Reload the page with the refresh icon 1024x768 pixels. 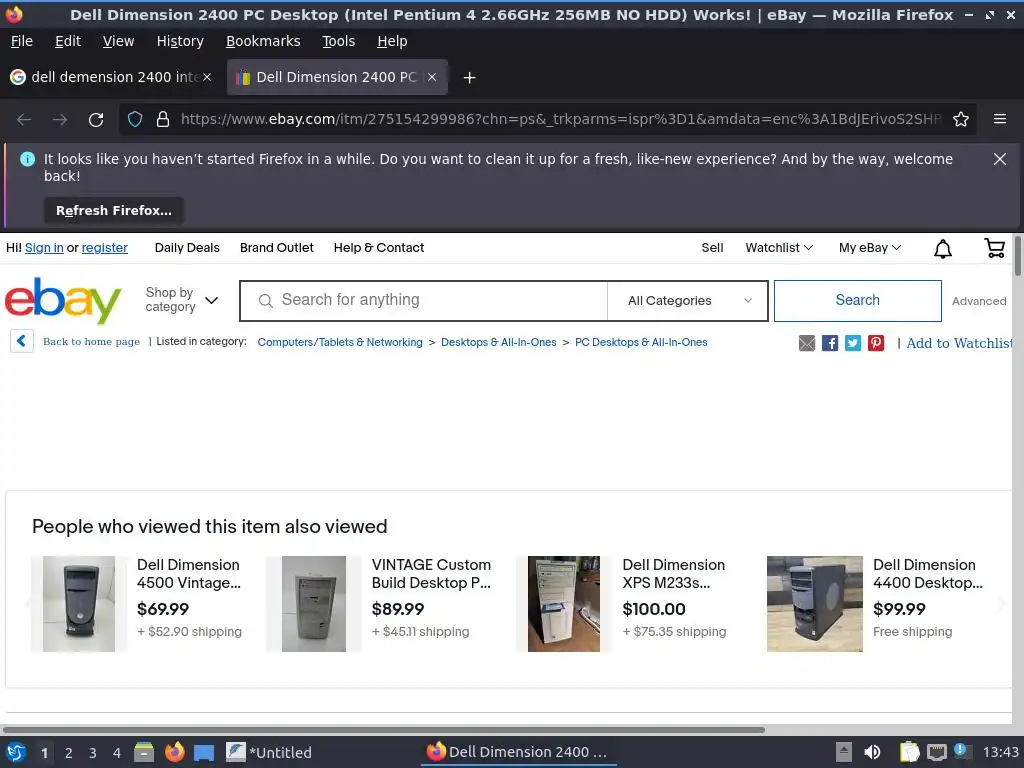[96, 120]
